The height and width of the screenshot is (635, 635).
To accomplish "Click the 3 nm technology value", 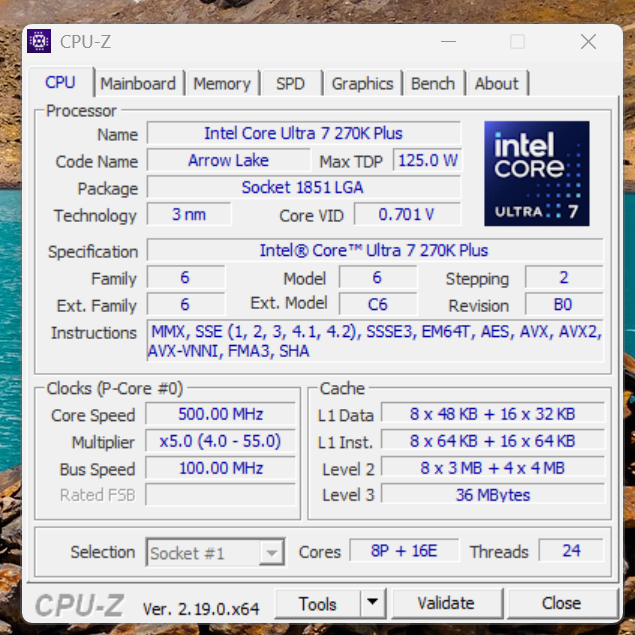I will pos(189,214).
